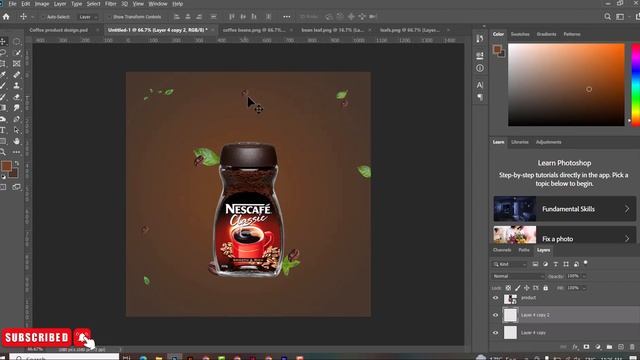The image size is (640, 360).
Task: Add a layer mask from Layers panel footer
Action: pyautogui.click(x=586, y=347)
